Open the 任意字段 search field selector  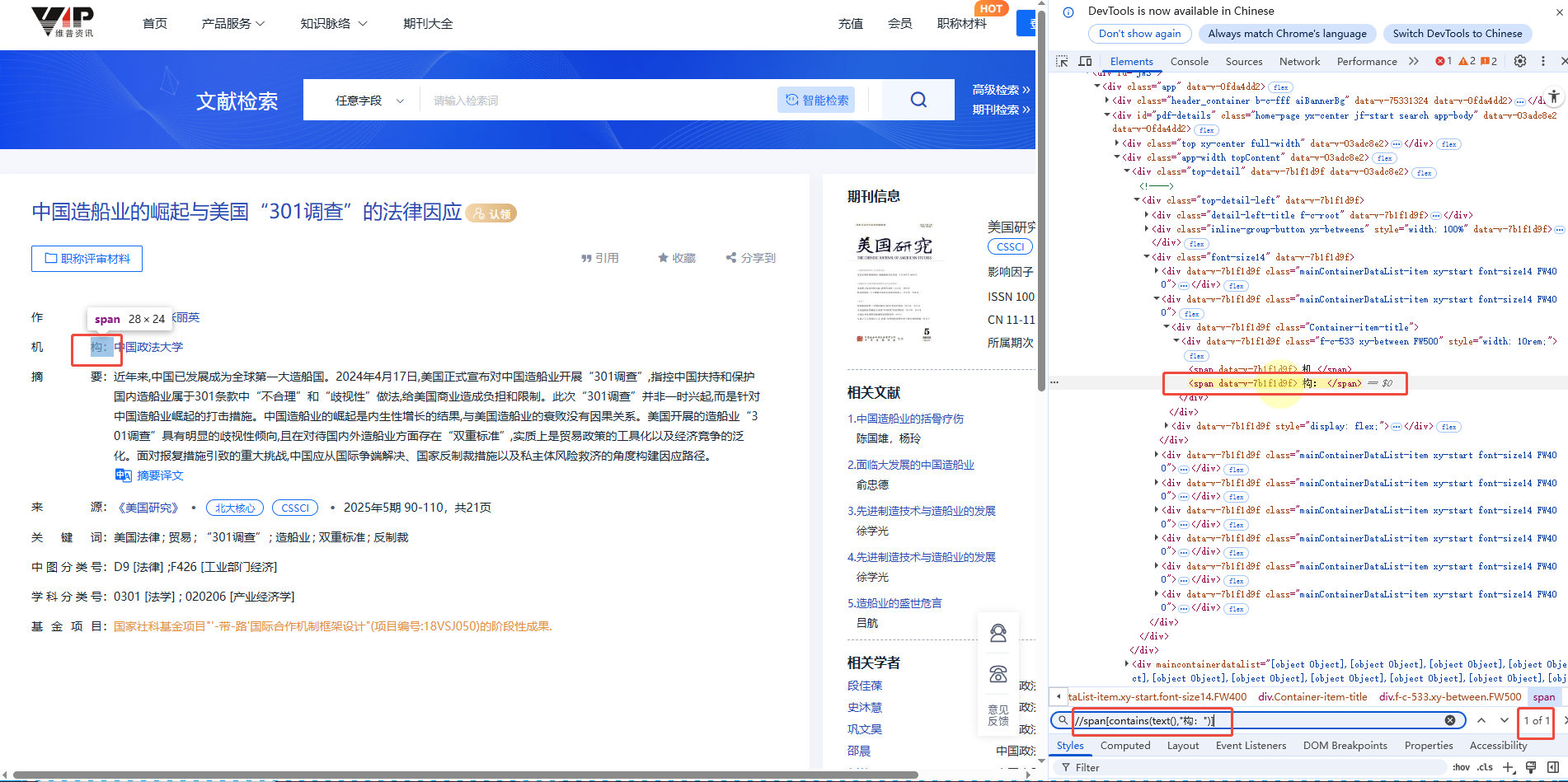pyautogui.click(x=369, y=101)
